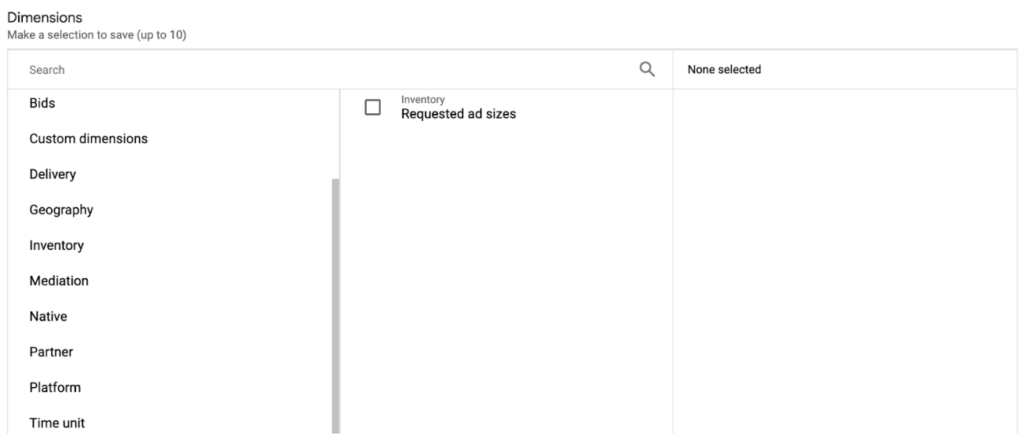Select Geography in the category list
The height and width of the screenshot is (443, 1024).
click(61, 210)
